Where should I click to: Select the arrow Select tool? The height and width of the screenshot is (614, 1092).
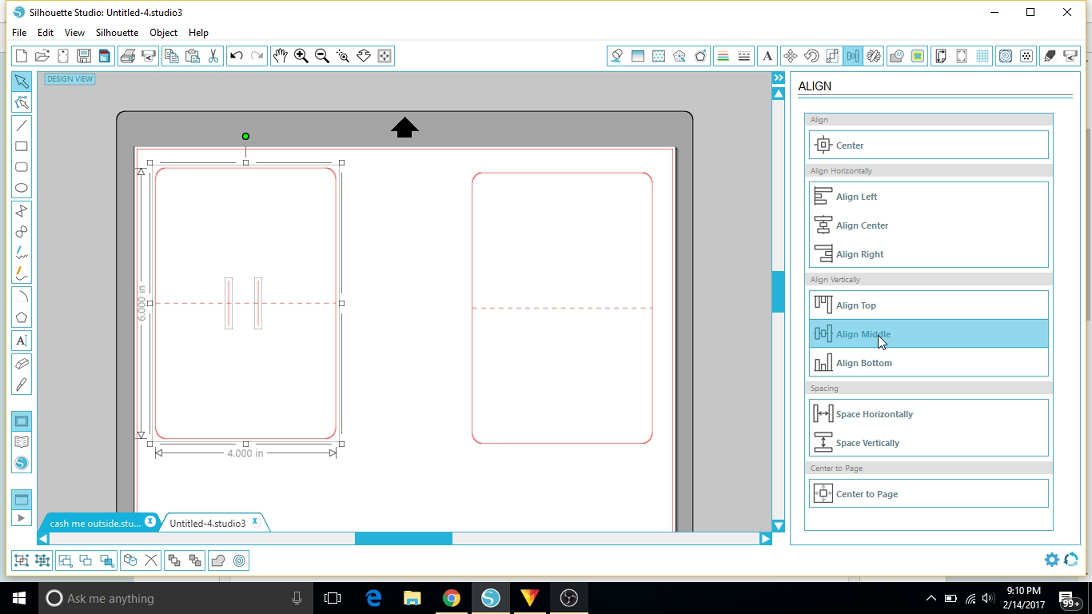22,81
